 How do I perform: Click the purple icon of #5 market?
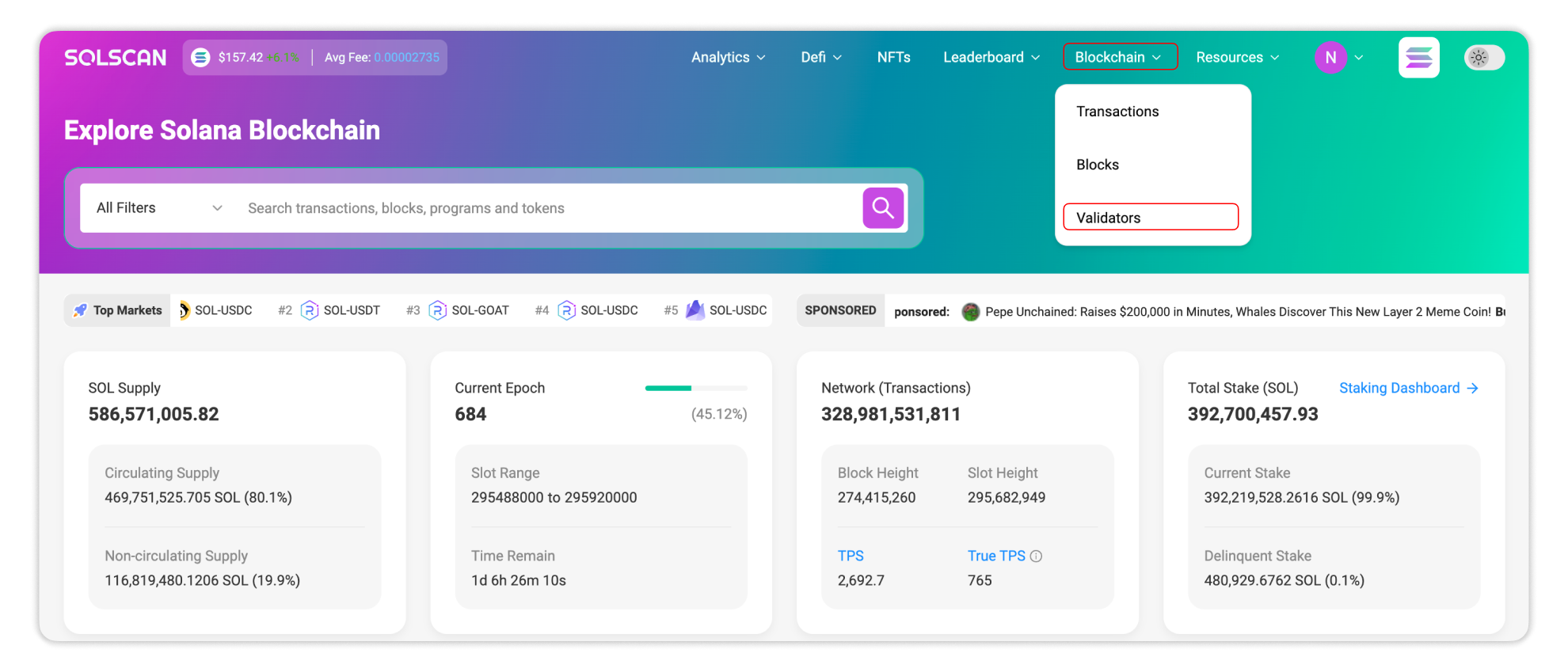coord(695,310)
